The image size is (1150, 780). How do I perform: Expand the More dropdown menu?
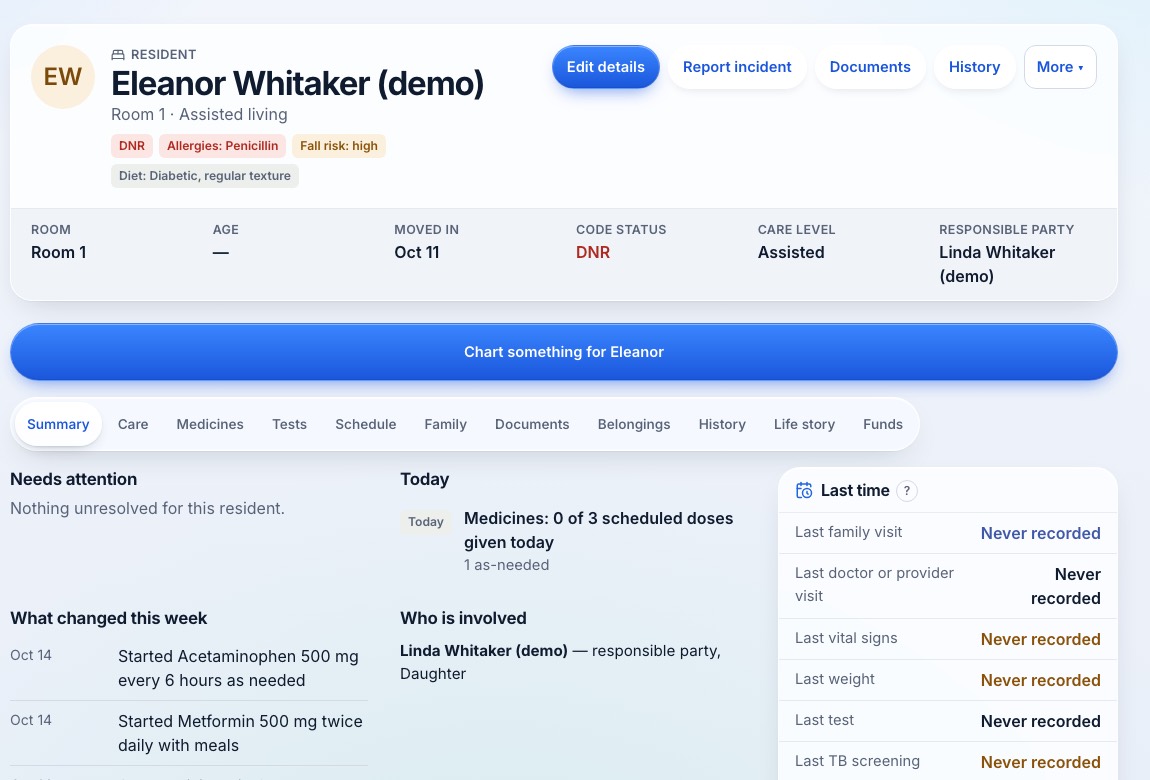tap(1060, 67)
